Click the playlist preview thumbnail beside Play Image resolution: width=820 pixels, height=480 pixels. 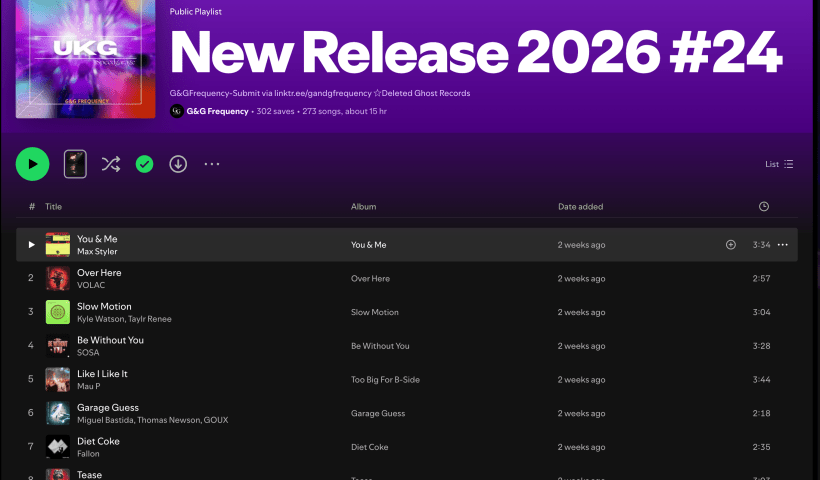(x=75, y=164)
